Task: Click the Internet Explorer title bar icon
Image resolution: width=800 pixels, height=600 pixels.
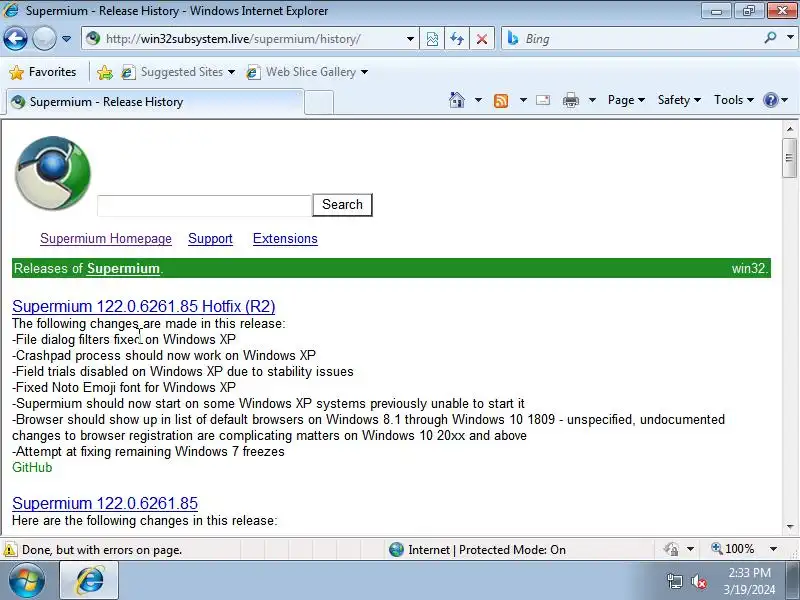Action: pos(11,10)
